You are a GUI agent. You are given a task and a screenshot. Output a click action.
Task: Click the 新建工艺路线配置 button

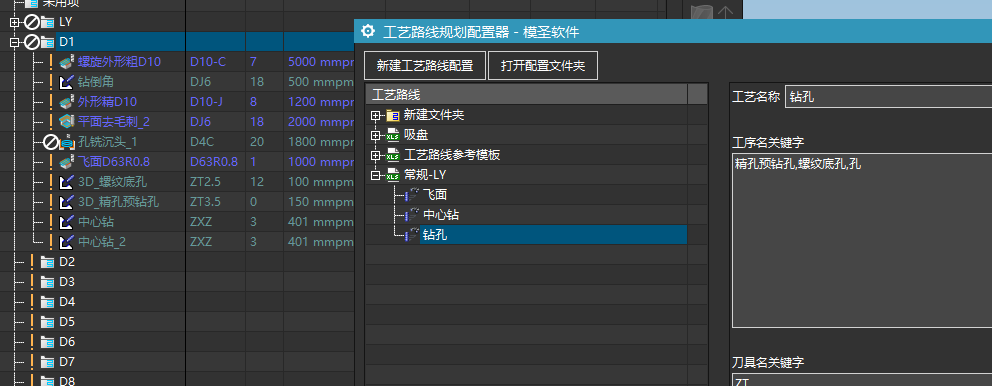[x=425, y=66]
